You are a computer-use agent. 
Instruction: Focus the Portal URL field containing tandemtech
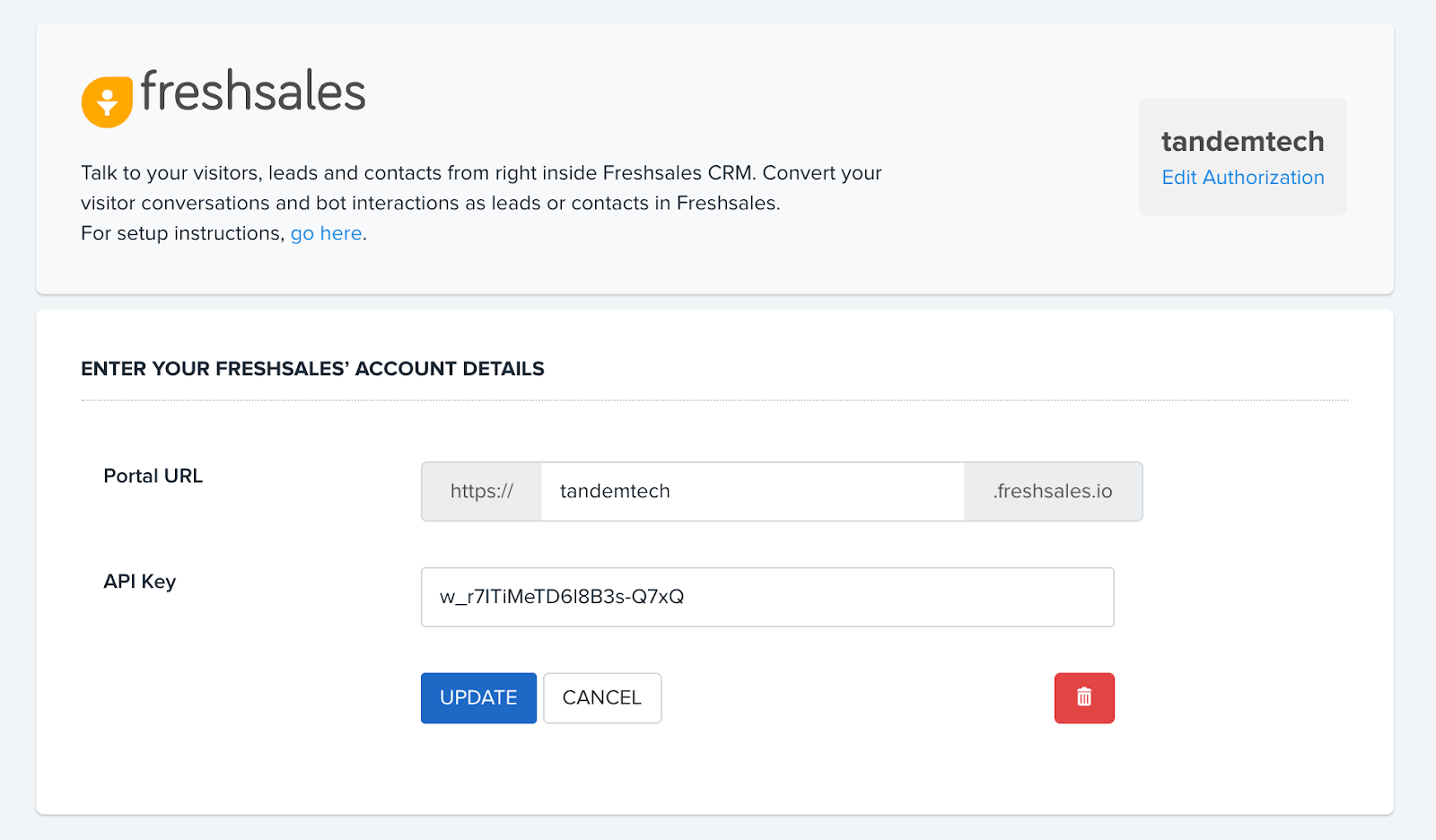(x=751, y=492)
